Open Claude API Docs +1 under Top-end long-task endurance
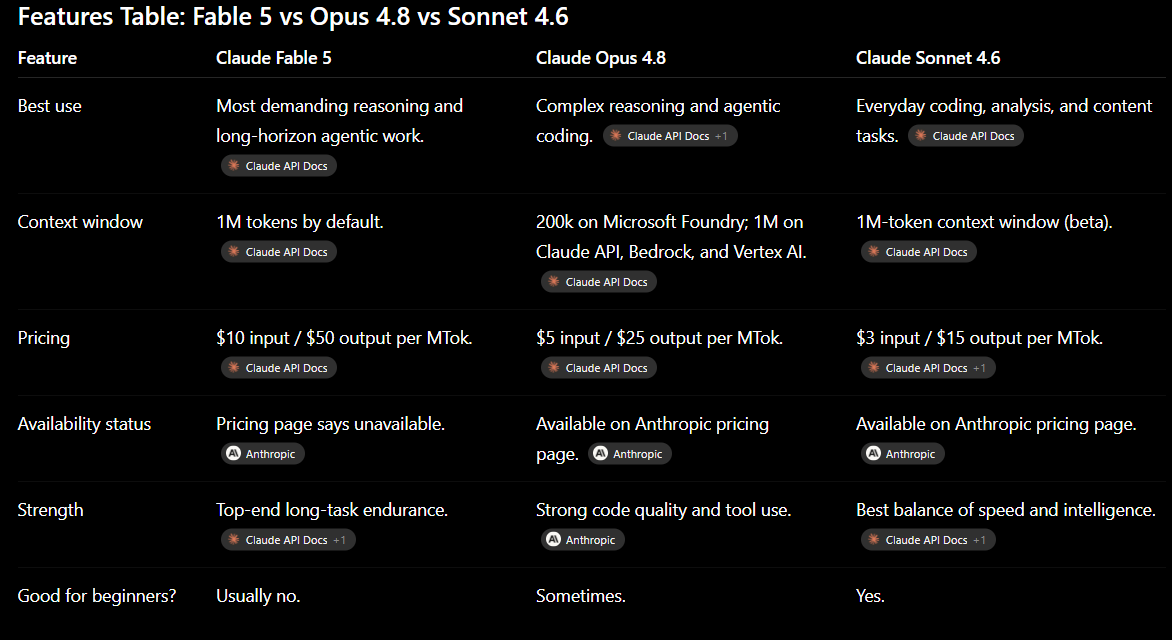 (x=288, y=540)
